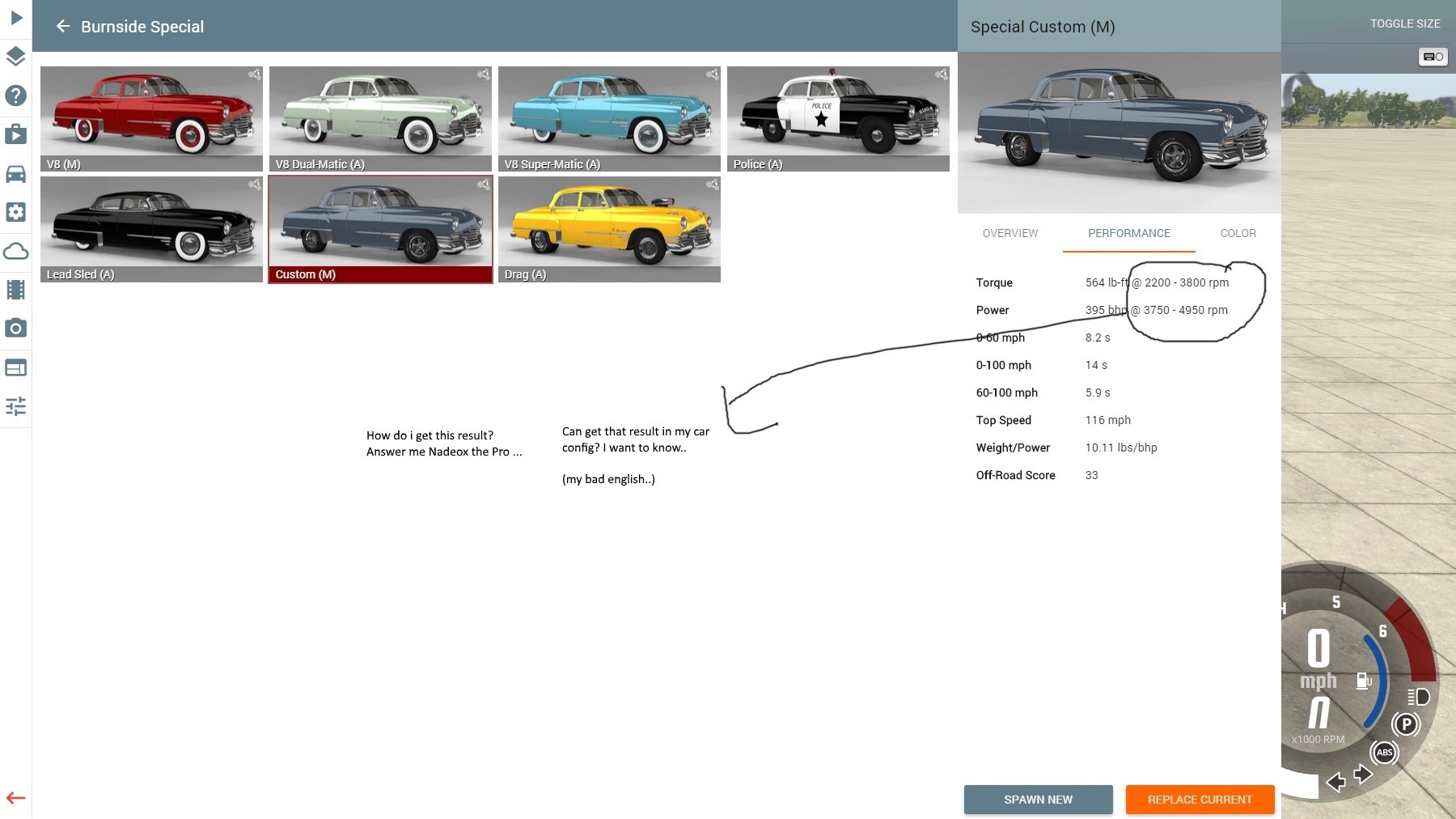This screenshot has width=1456, height=819.
Task: Click the share icon on Drag (A) card
Action: (x=712, y=185)
